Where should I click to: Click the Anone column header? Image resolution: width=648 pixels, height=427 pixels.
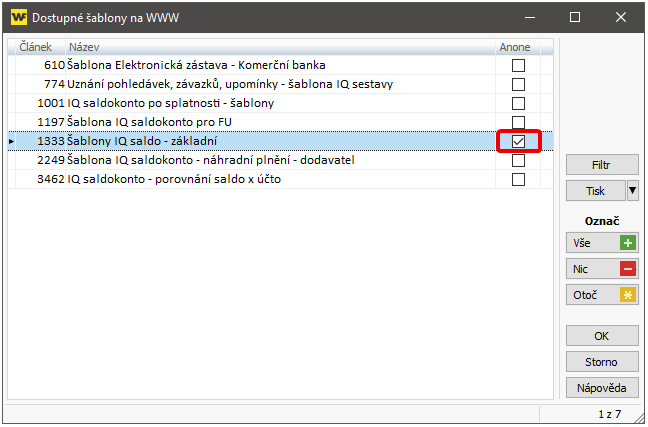click(518, 47)
